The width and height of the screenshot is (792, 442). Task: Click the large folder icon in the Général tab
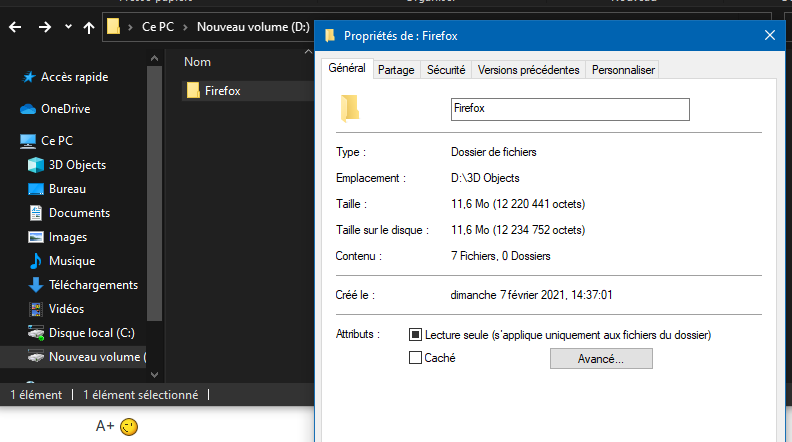tap(350, 109)
